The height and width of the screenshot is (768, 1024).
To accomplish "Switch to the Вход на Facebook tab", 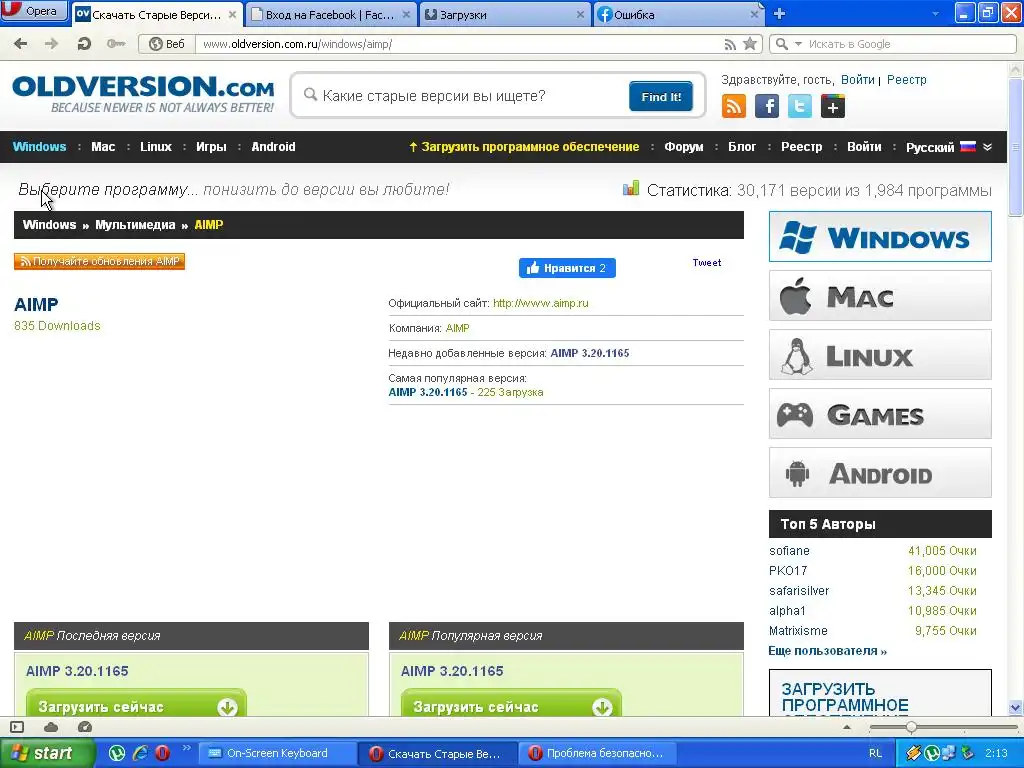I will point(332,14).
